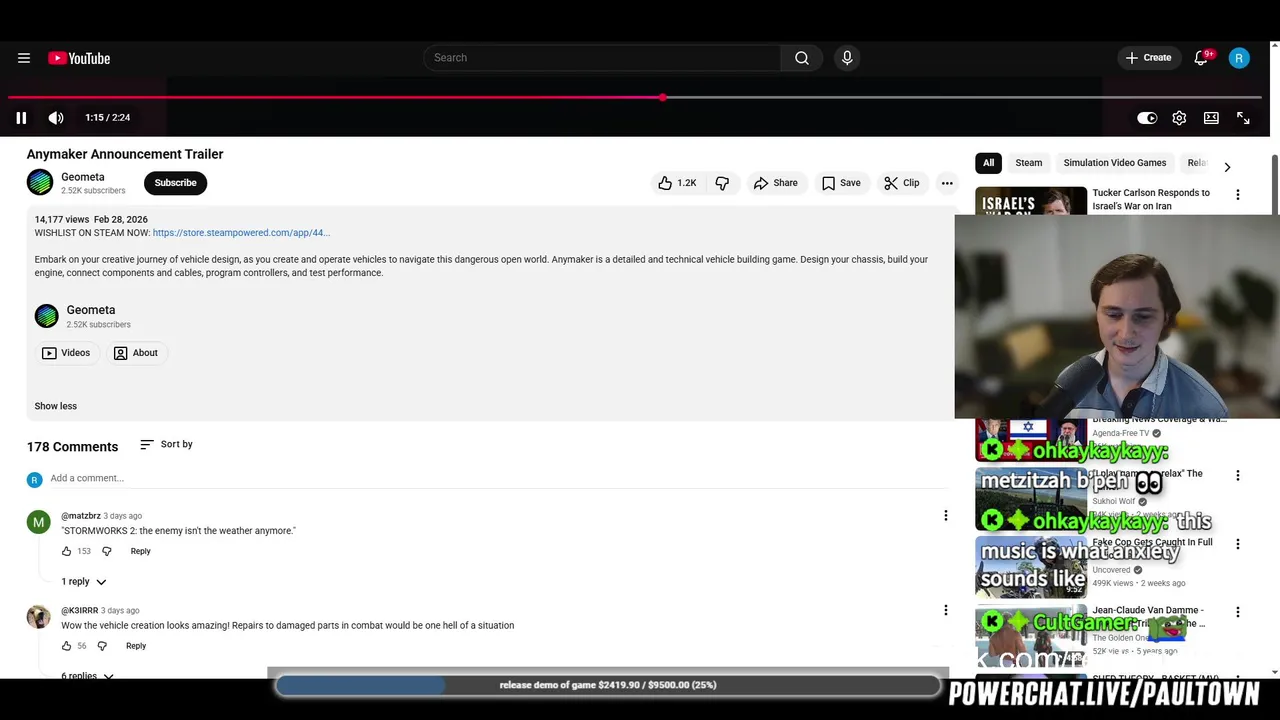
Task: Dislike the comment by @matzbrz
Action: pyautogui.click(x=107, y=551)
